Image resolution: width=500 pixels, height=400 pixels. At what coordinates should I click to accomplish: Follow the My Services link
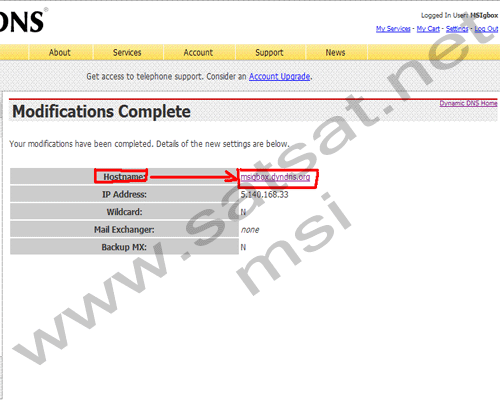click(x=393, y=29)
